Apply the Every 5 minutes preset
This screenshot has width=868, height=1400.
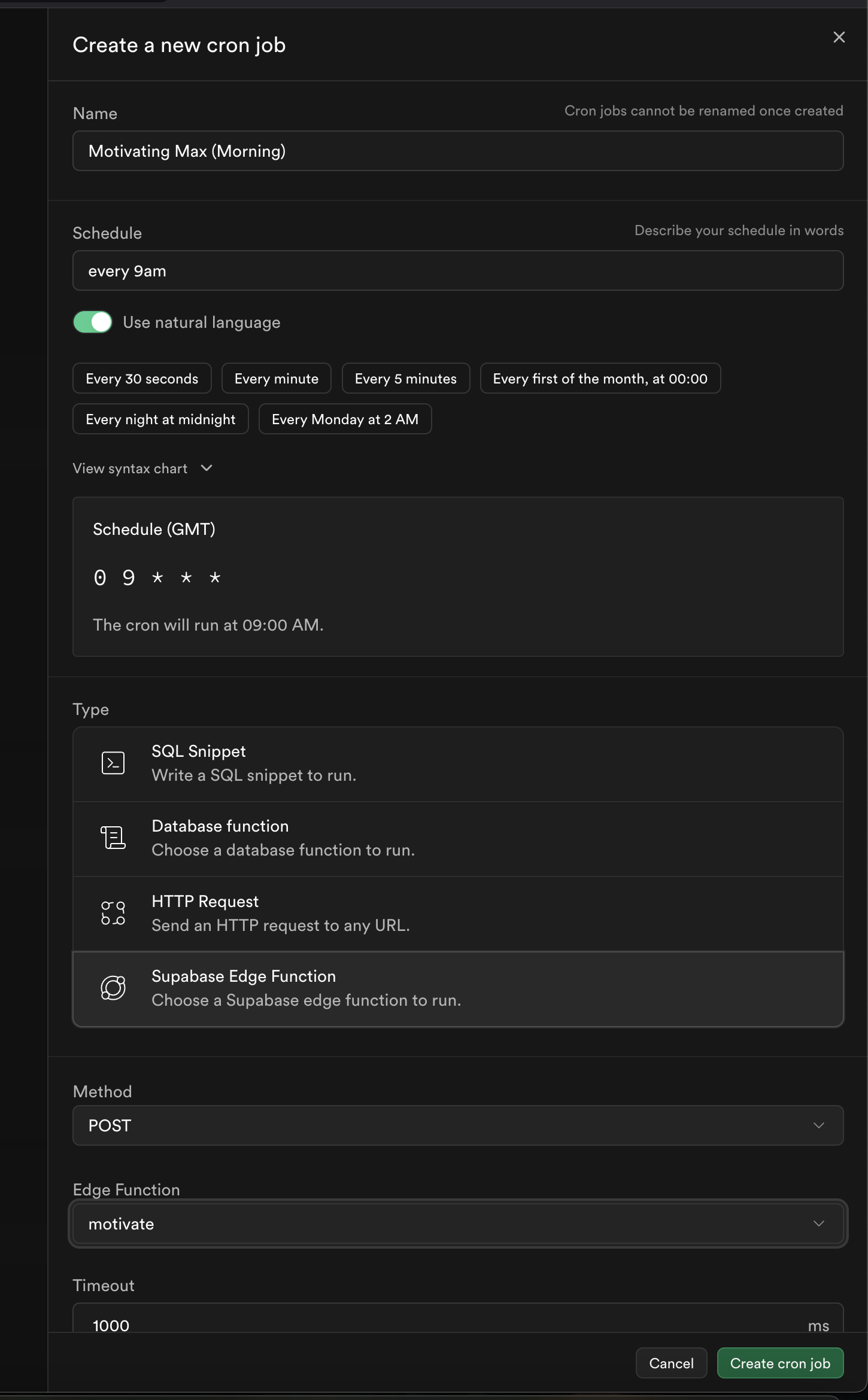click(x=405, y=379)
